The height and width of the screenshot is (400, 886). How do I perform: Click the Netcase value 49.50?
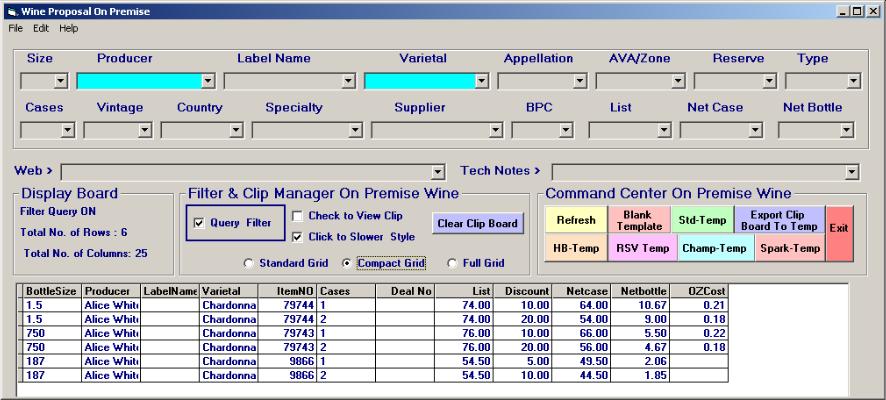click(581, 362)
